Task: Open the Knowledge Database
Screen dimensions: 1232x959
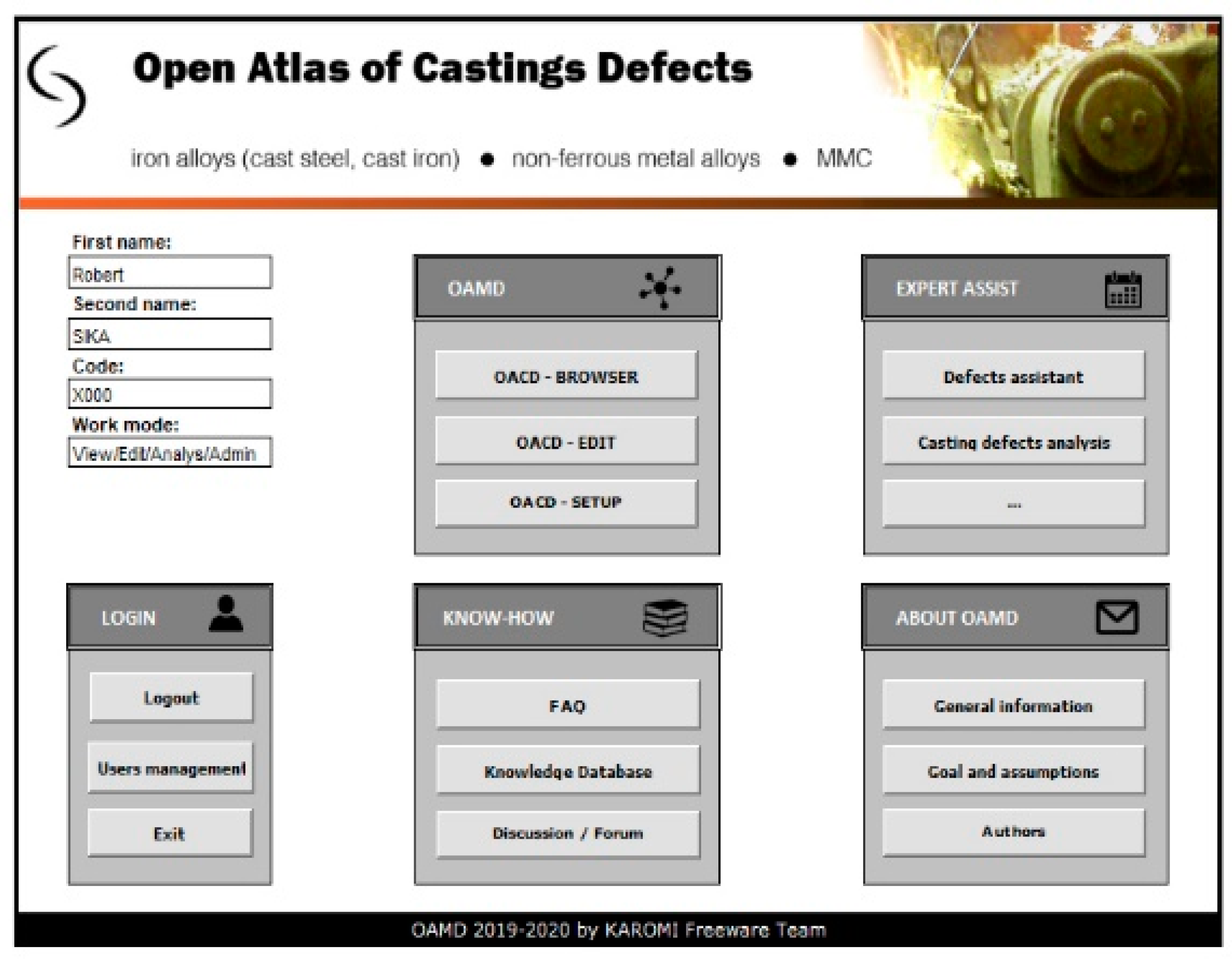Action: coord(567,770)
